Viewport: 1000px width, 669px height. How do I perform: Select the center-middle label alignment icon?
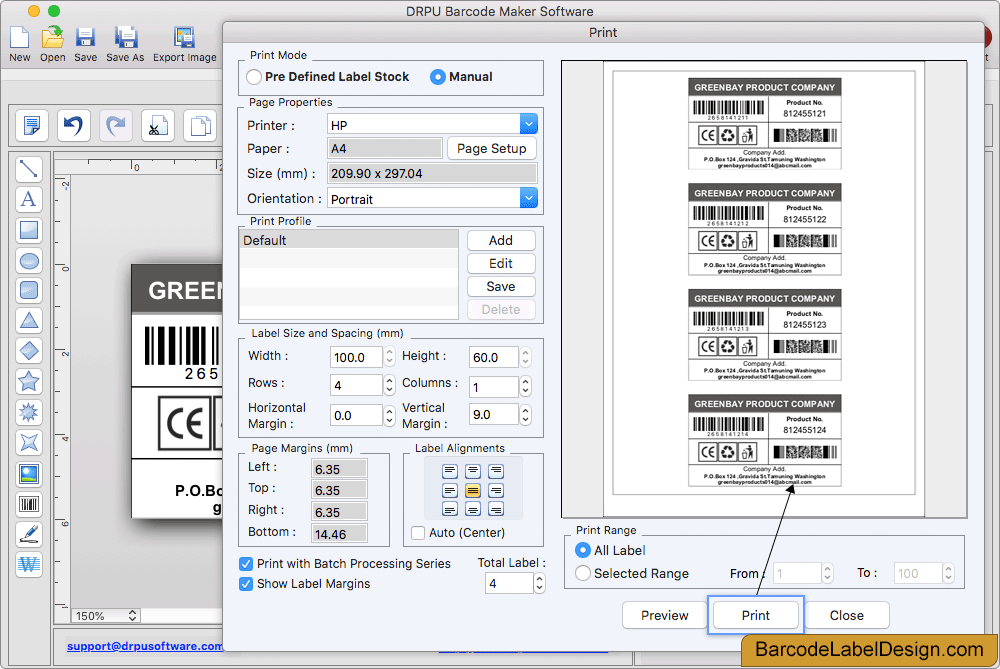[473, 490]
